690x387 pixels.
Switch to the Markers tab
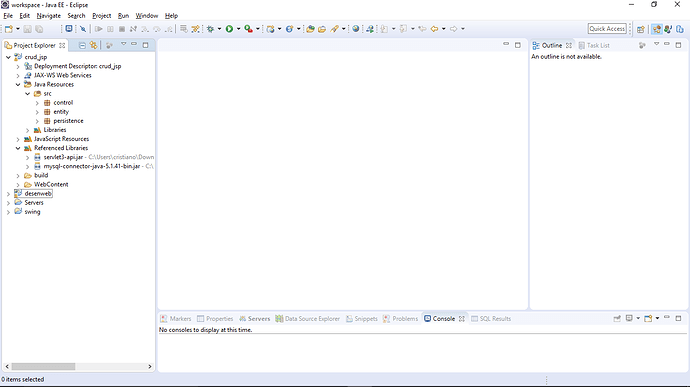tap(176, 319)
